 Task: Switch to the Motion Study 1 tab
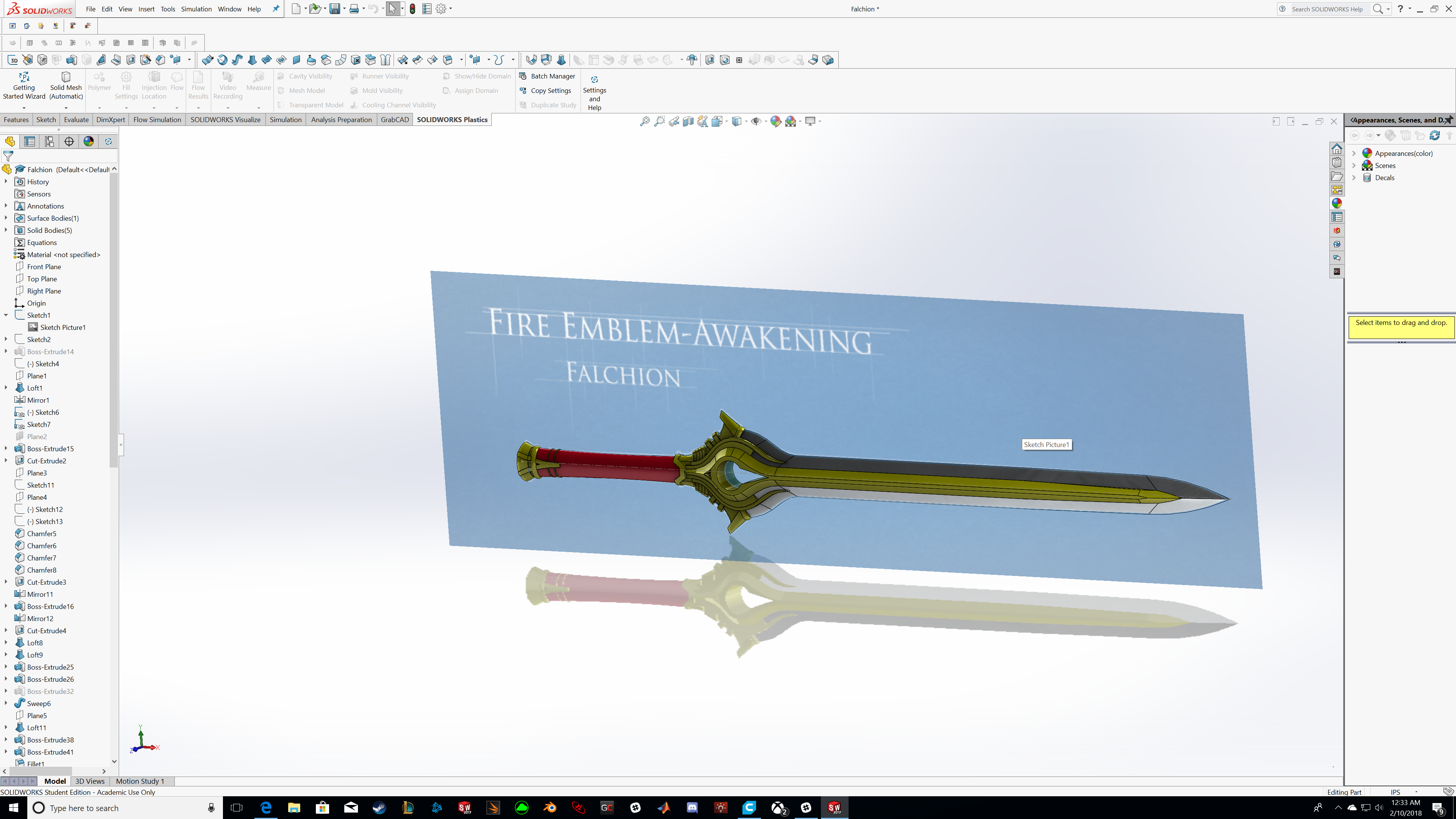[x=140, y=781]
